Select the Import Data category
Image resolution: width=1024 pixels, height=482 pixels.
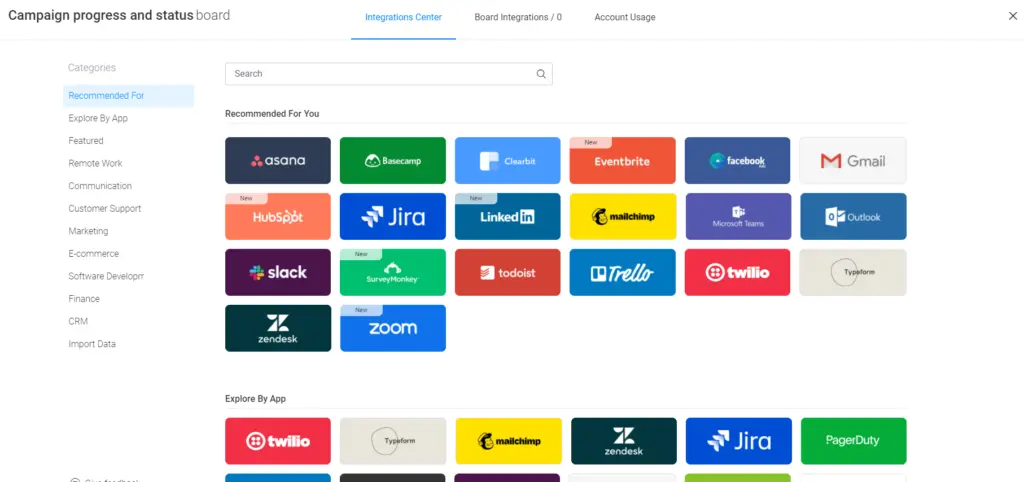tap(92, 344)
